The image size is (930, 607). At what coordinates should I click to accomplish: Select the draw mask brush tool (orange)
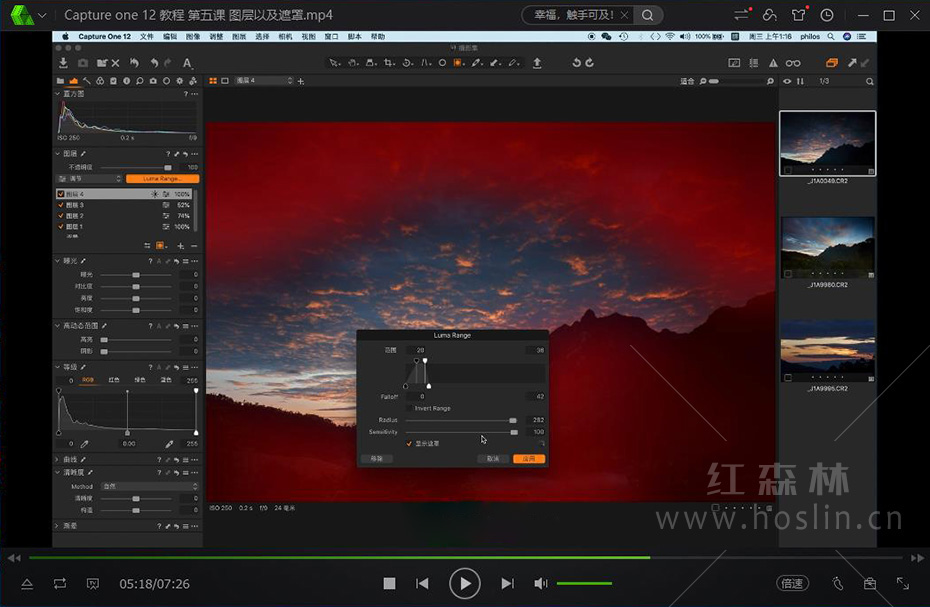click(458, 63)
